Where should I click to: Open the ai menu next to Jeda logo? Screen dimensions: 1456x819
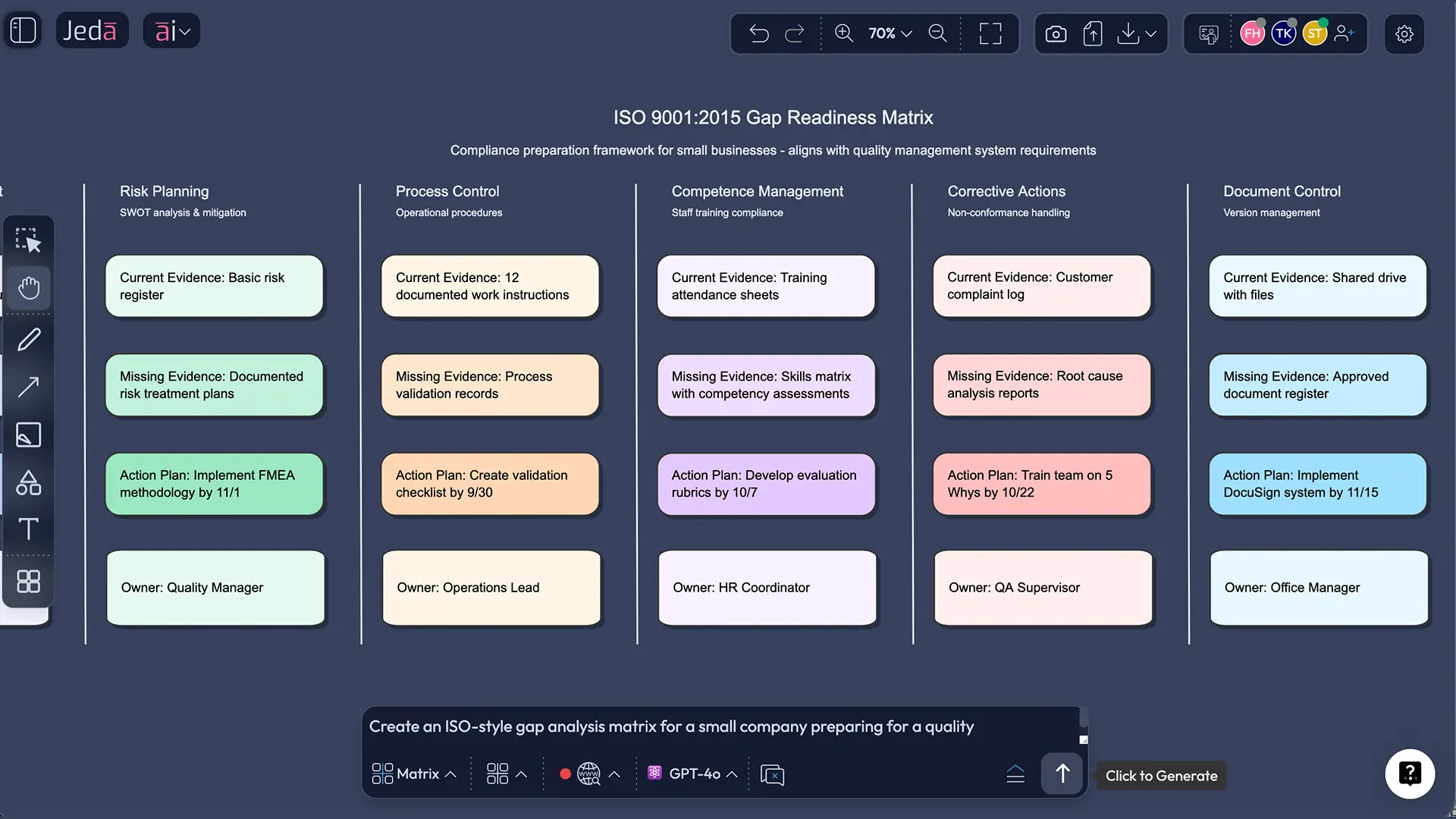tap(171, 30)
